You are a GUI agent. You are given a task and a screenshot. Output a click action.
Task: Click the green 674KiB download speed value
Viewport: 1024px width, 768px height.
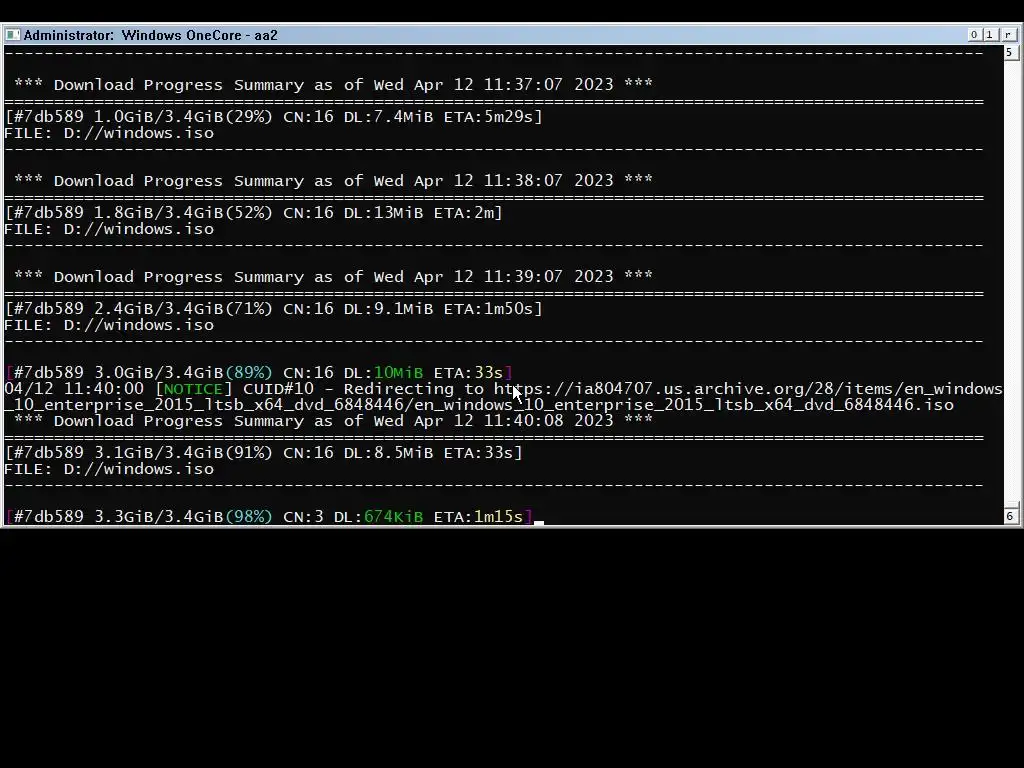click(x=393, y=517)
